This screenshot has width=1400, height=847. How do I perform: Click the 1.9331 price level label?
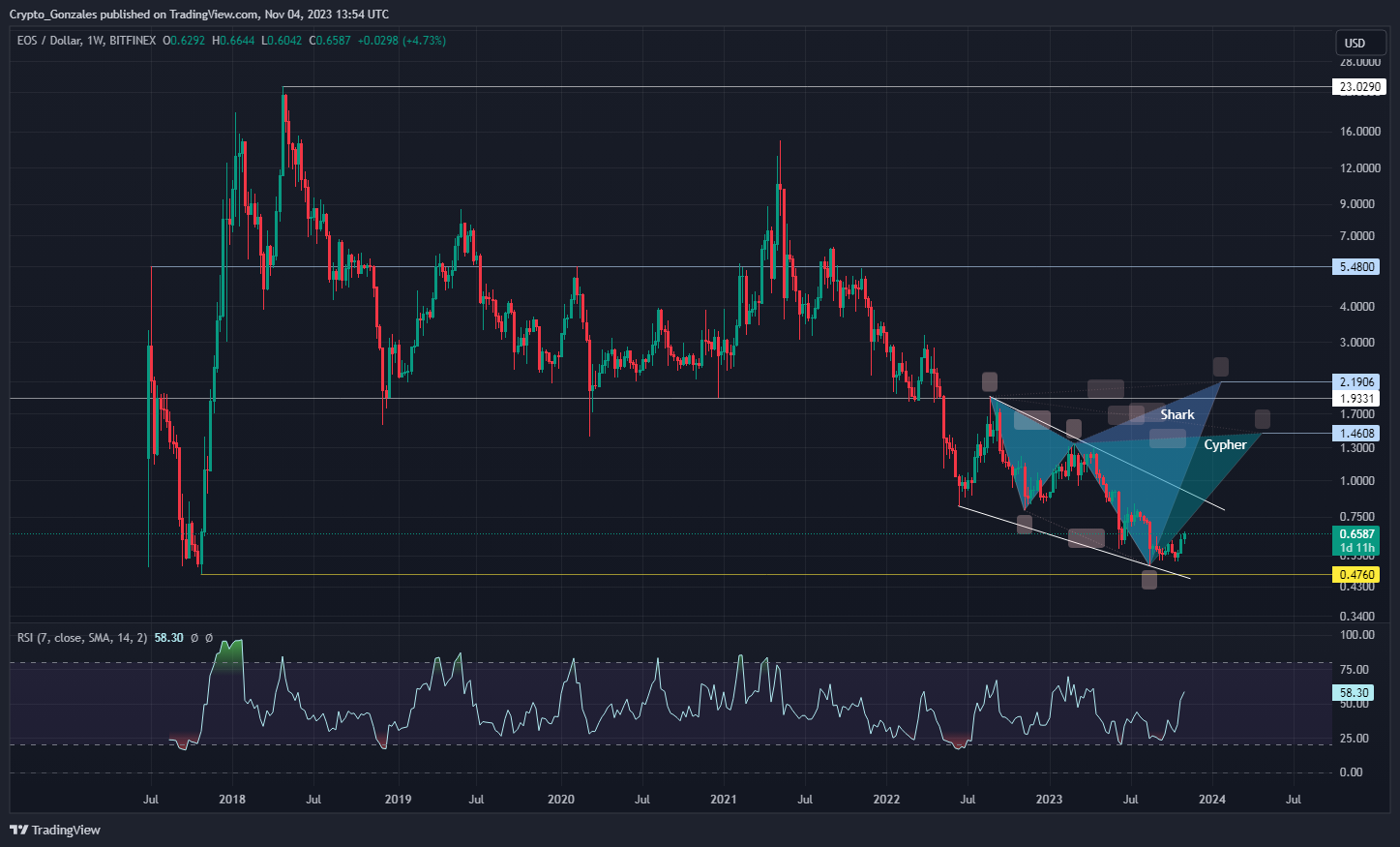[1356, 398]
